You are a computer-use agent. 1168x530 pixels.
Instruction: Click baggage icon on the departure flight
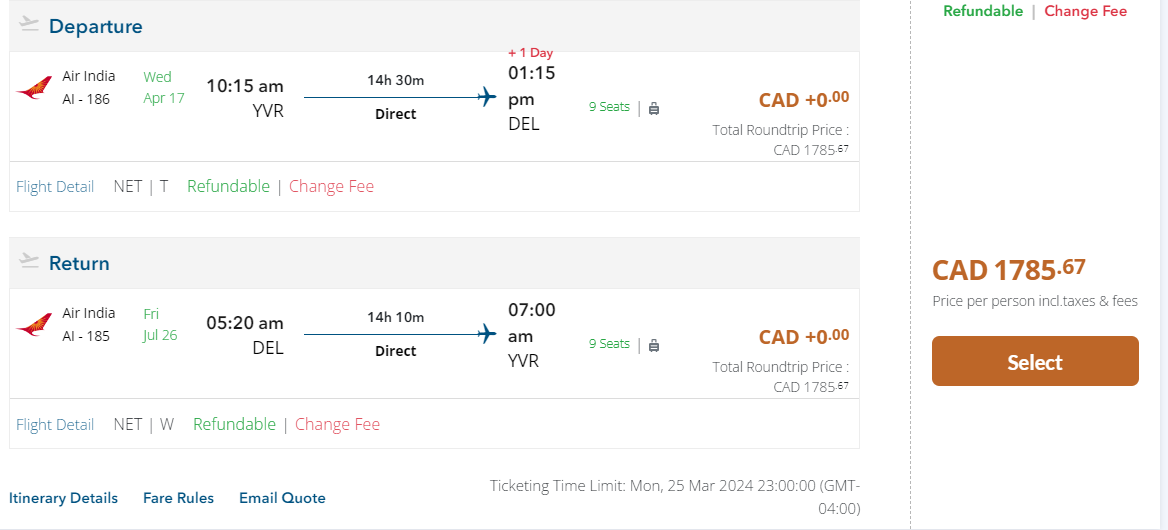(x=654, y=108)
